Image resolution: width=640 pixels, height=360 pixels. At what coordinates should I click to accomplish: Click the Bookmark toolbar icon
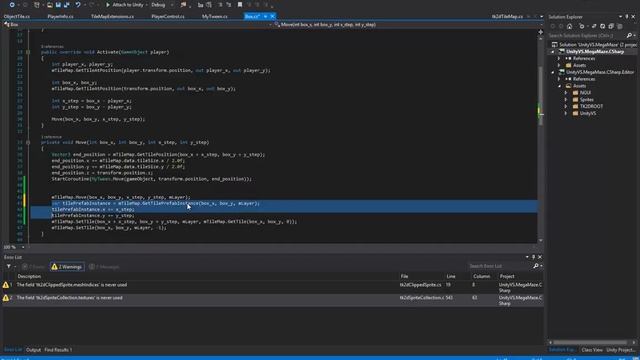(x=240, y=5)
